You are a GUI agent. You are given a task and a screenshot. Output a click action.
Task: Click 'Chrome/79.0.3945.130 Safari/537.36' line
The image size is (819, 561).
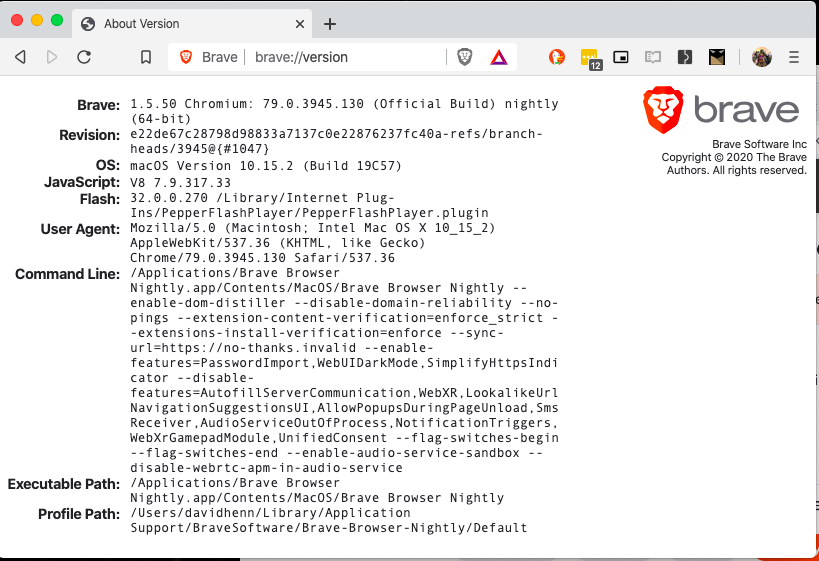click(262, 258)
